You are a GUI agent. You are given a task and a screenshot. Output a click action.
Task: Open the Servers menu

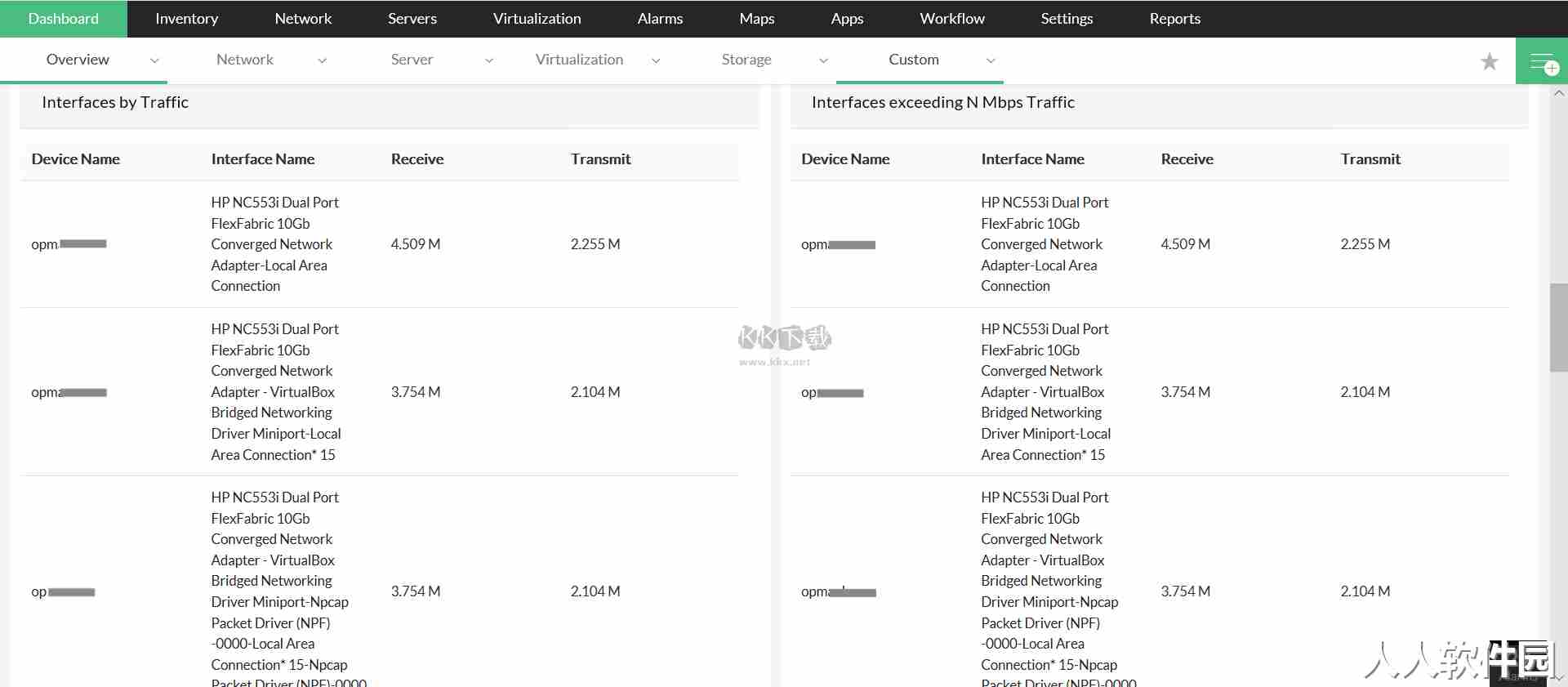click(412, 19)
